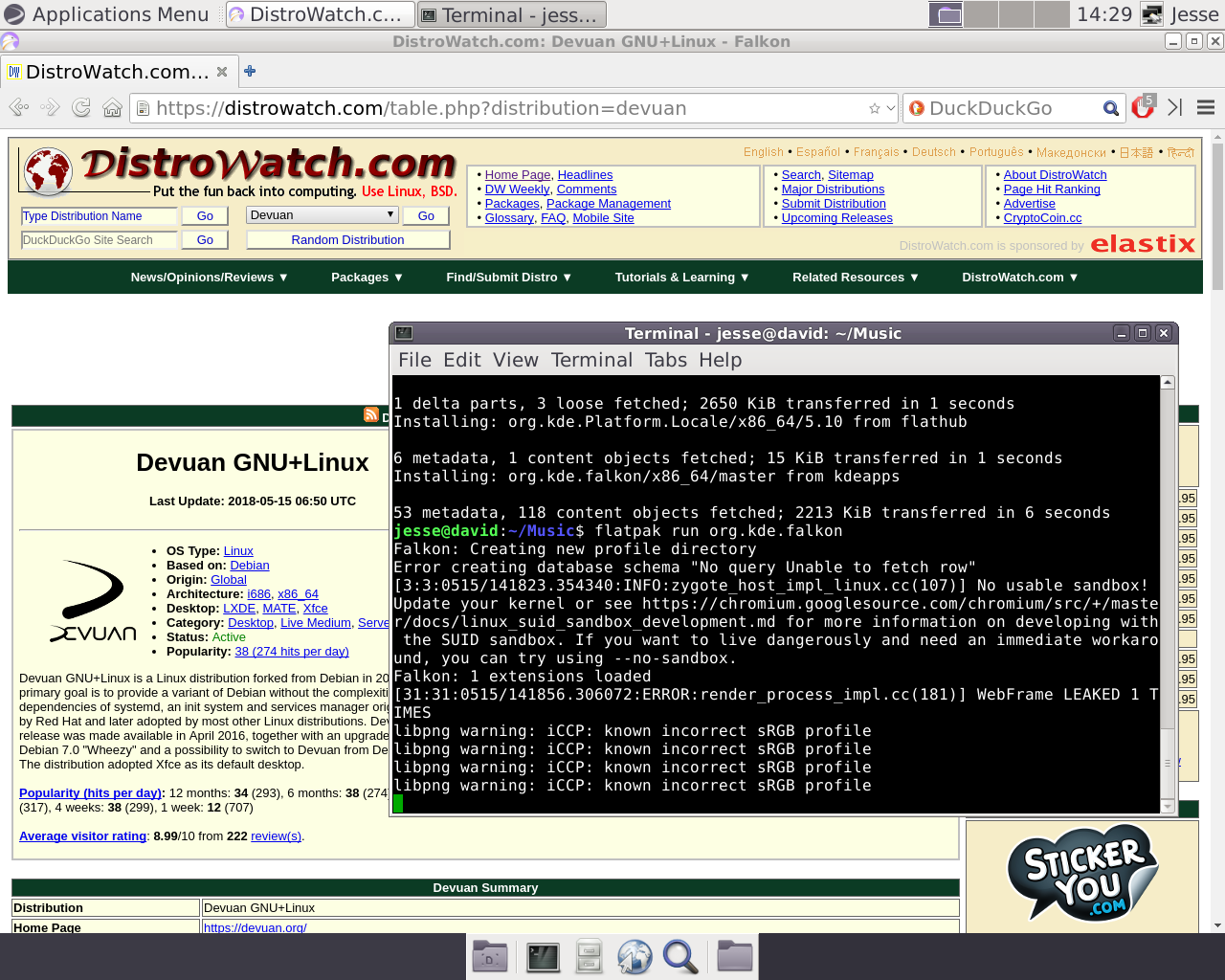Go back using Falkon's back arrow
The height and width of the screenshot is (980, 1225).
pos(18,108)
